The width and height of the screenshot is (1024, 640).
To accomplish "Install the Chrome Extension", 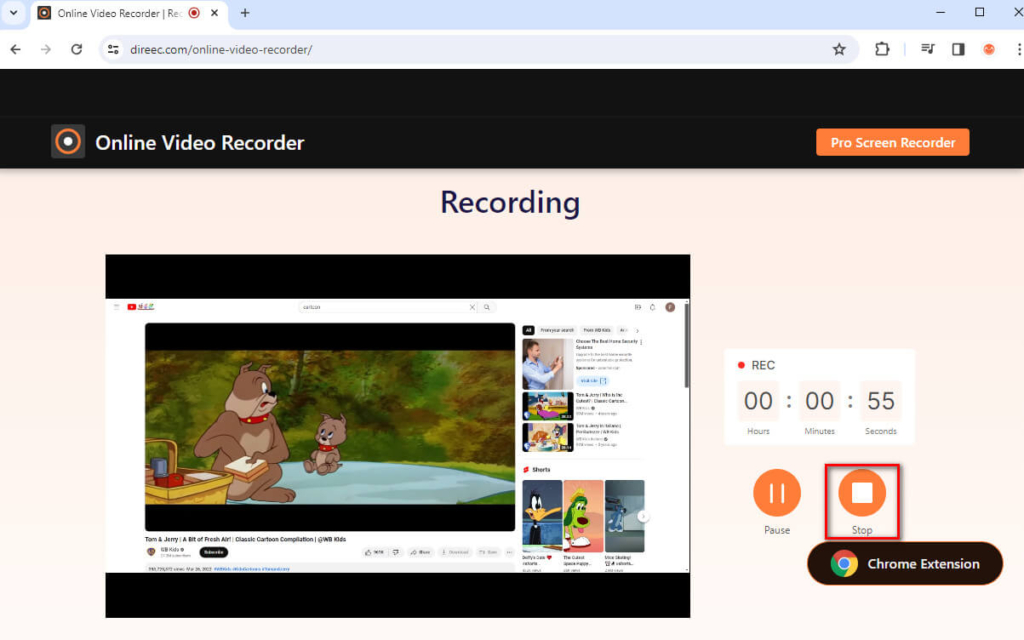I will tap(905, 564).
